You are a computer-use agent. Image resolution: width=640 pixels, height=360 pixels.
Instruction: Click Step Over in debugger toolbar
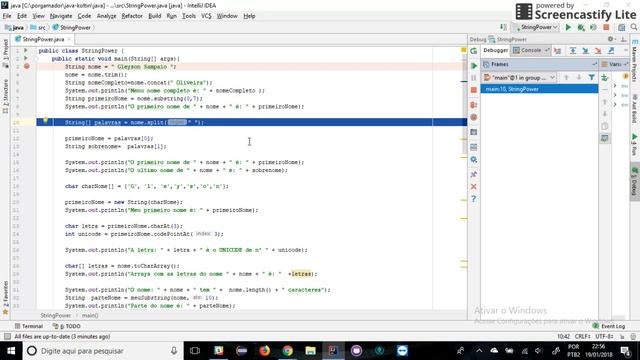pos(573,51)
